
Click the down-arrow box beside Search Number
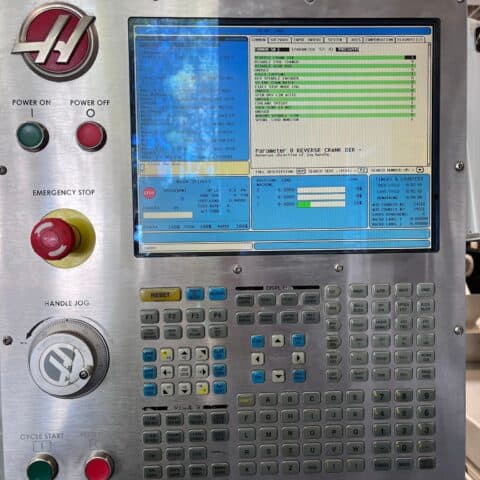(x=420, y=170)
